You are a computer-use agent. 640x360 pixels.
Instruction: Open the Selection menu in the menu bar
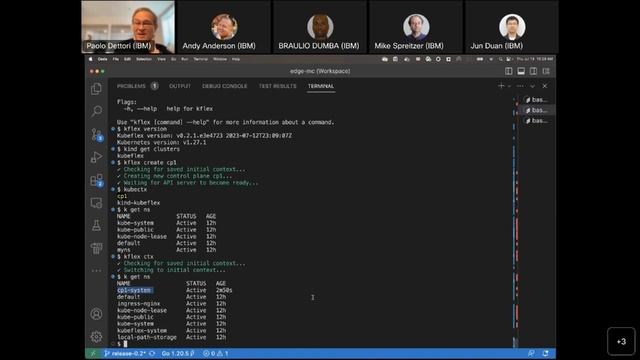[x=144, y=59]
